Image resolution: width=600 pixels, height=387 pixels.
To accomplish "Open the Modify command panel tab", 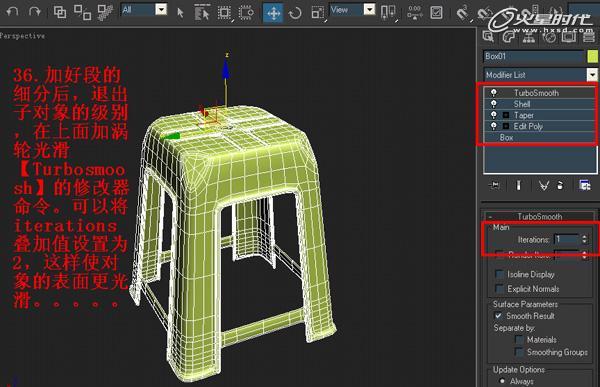I will 509,37.
